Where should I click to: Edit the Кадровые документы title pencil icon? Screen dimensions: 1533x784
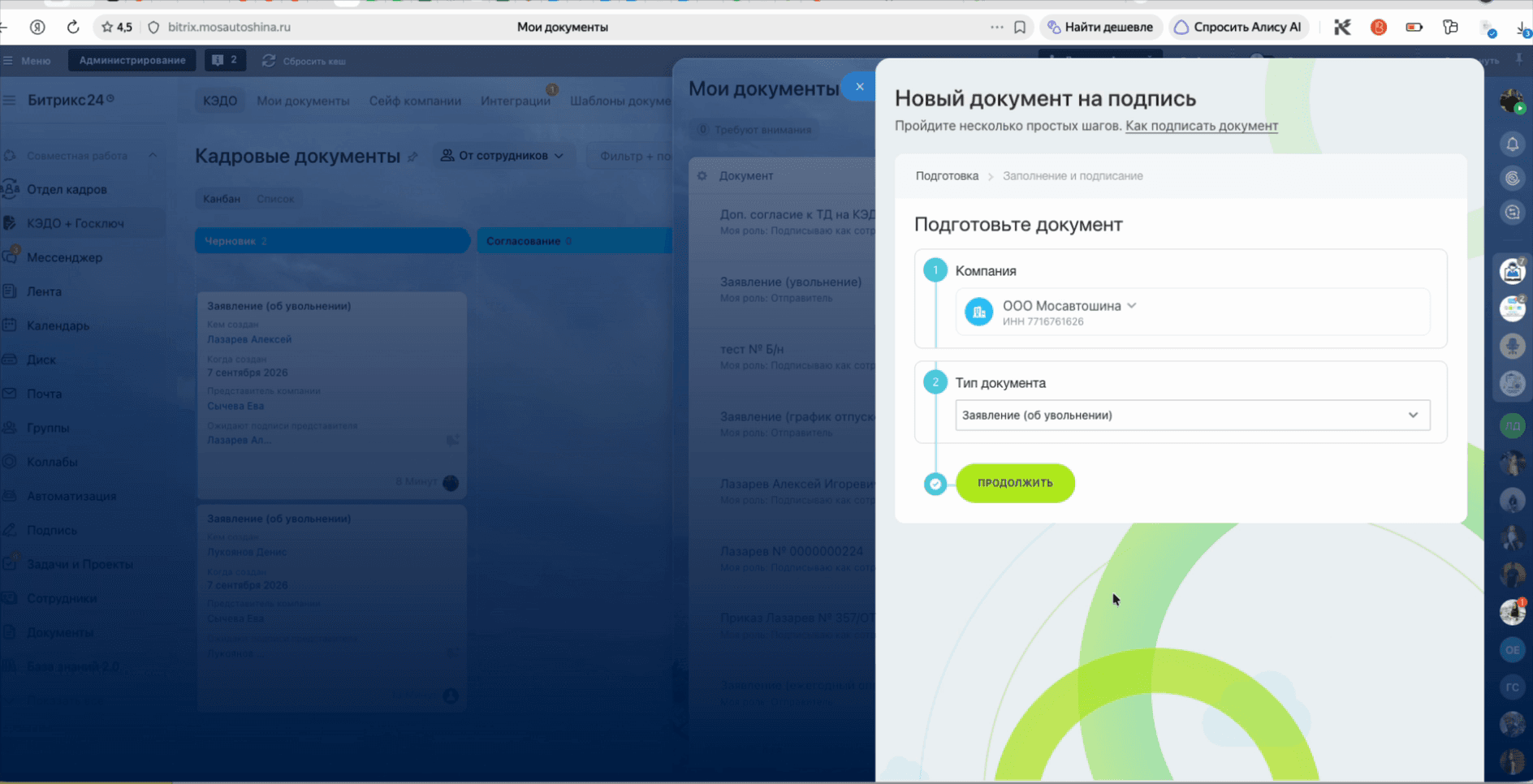(x=412, y=157)
